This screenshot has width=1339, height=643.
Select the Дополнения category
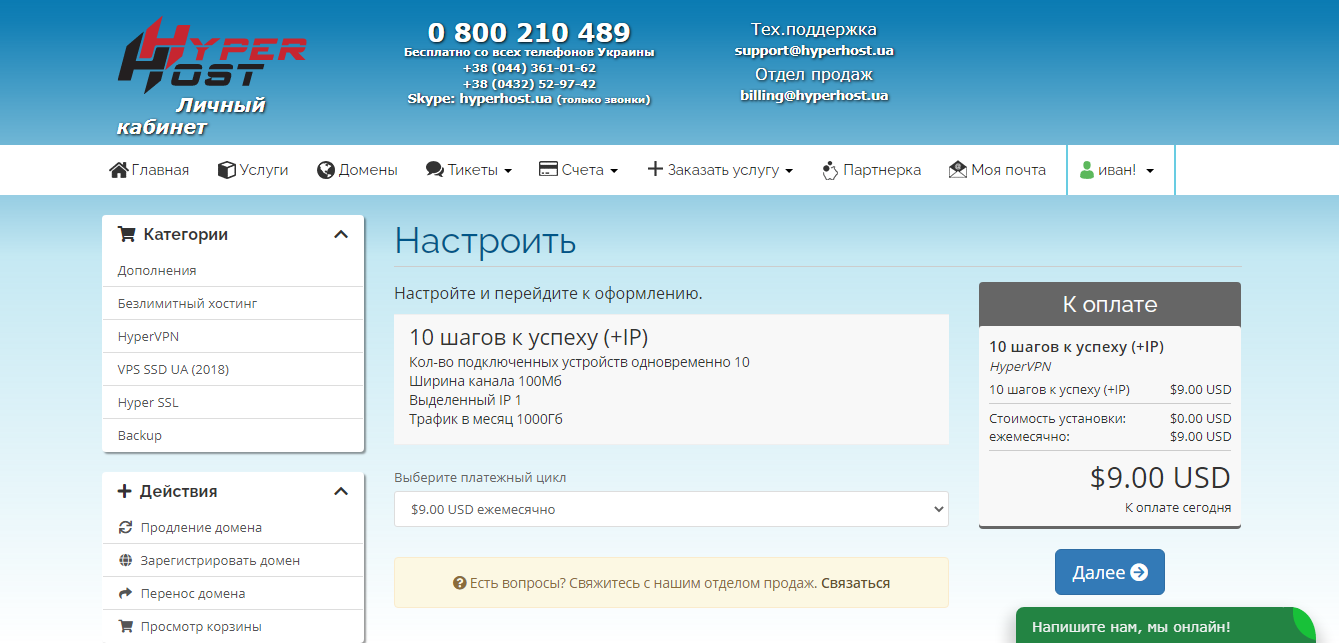pyautogui.click(x=233, y=270)
